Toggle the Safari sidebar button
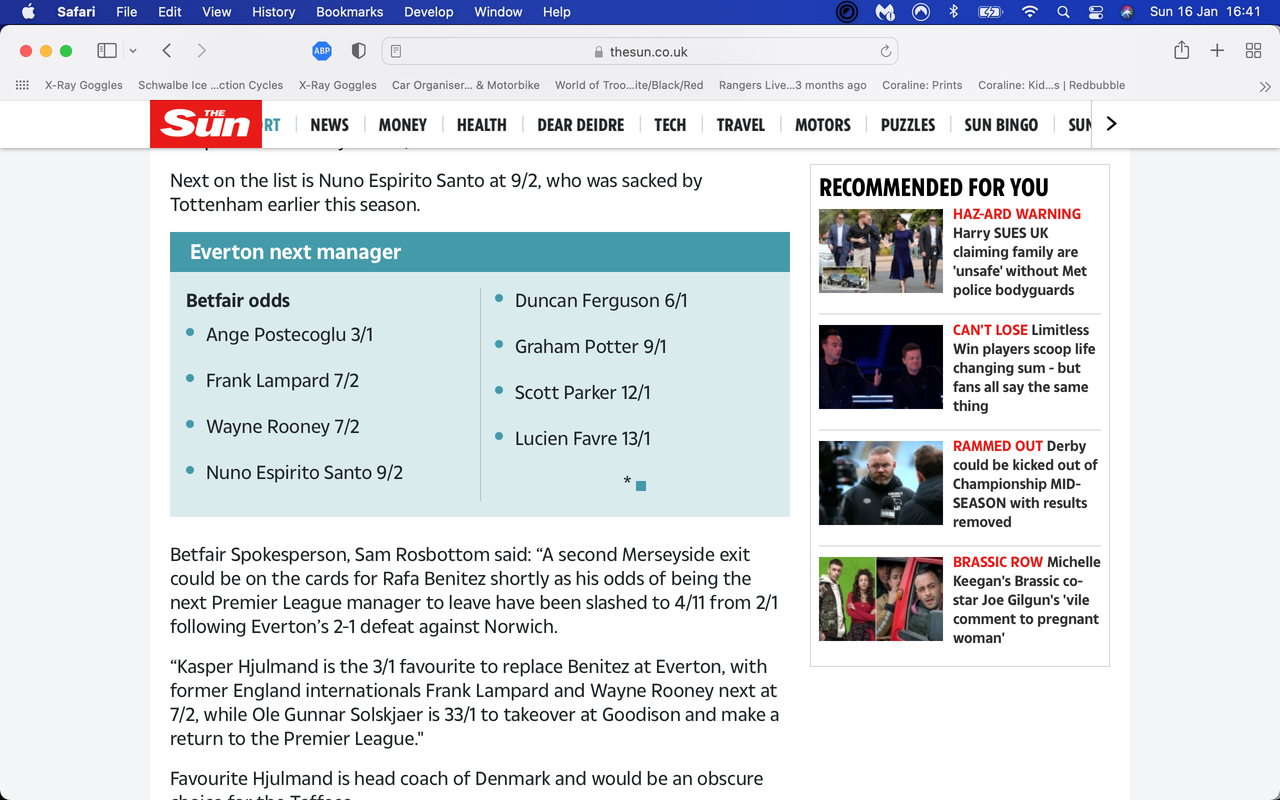Viewport: 1280px width, 800px height. pos(107,51)
